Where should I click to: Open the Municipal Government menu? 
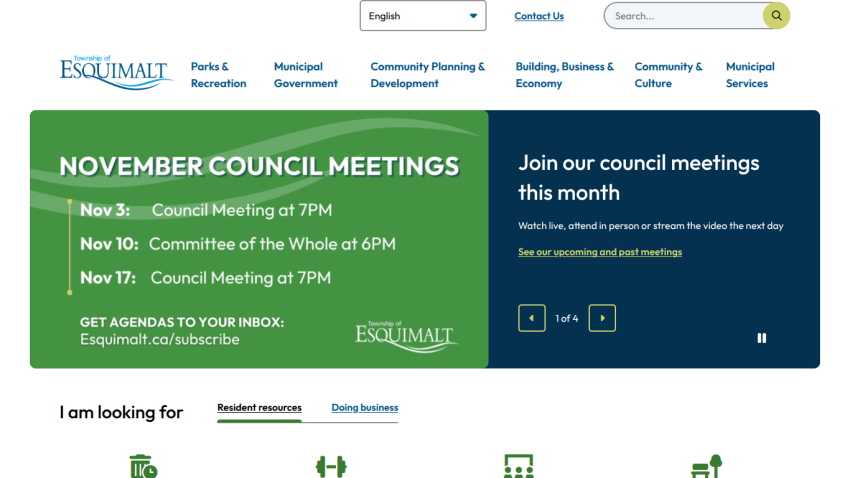point(306,75)
